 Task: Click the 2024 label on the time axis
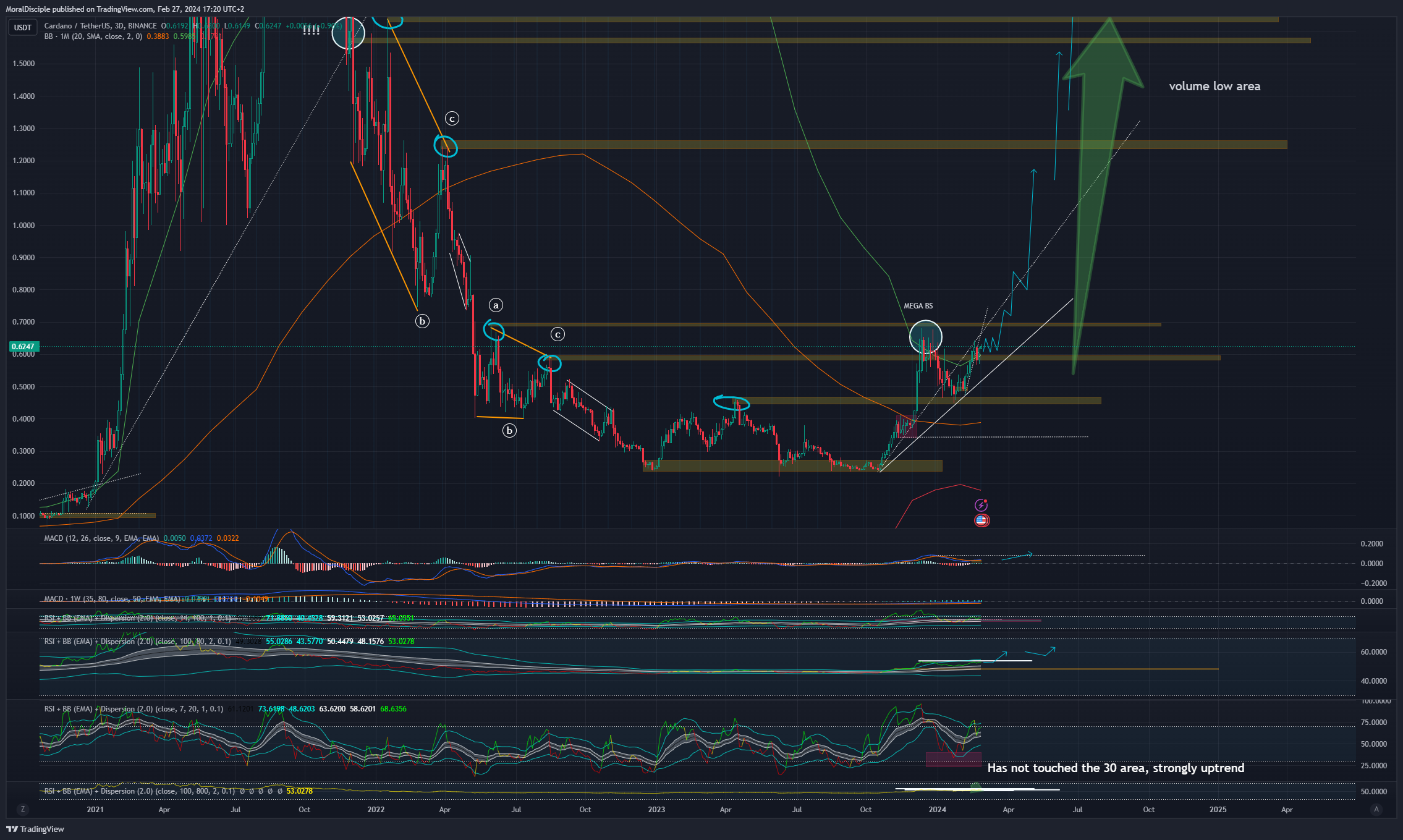(938, 810)
